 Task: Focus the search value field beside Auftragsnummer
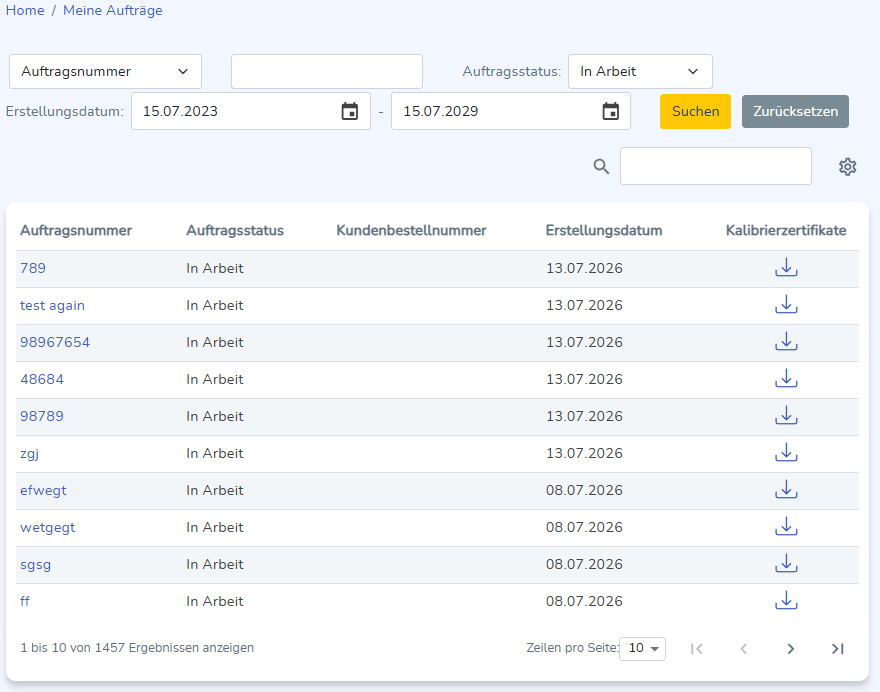pos(327,71)
